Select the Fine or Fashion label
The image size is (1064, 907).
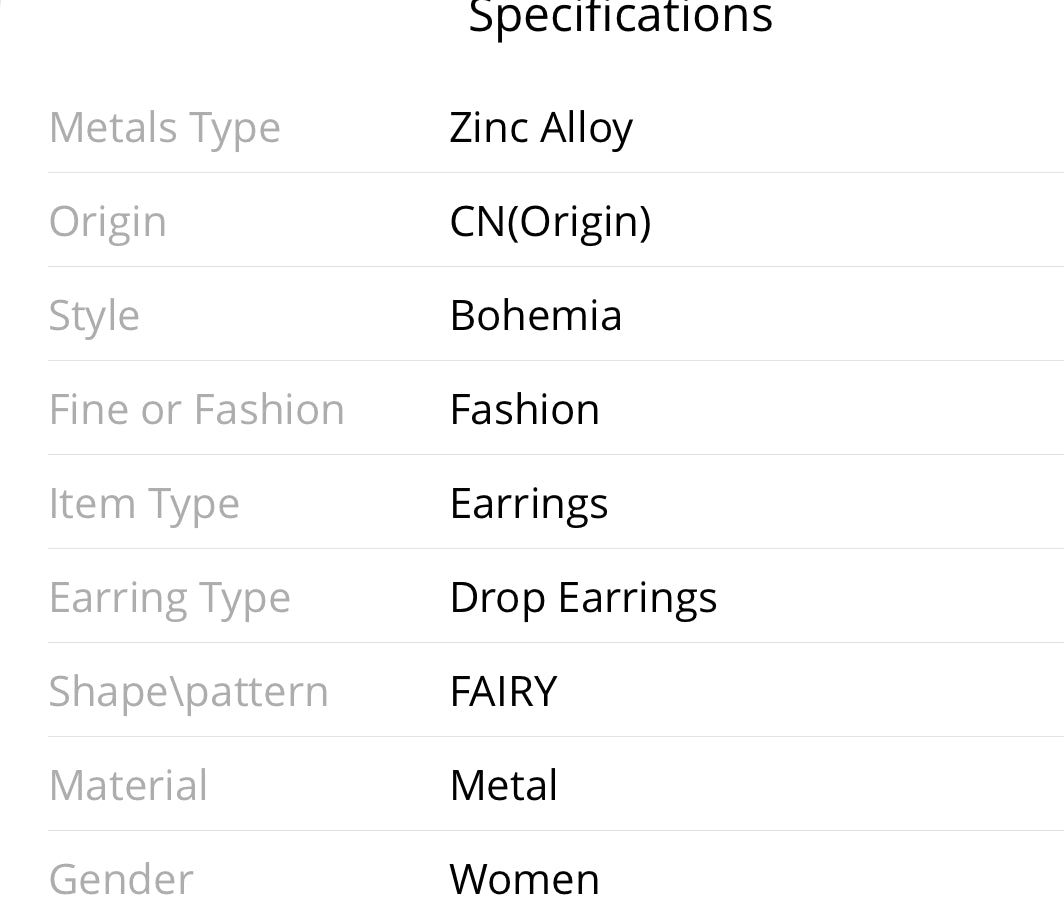[197, 410]
